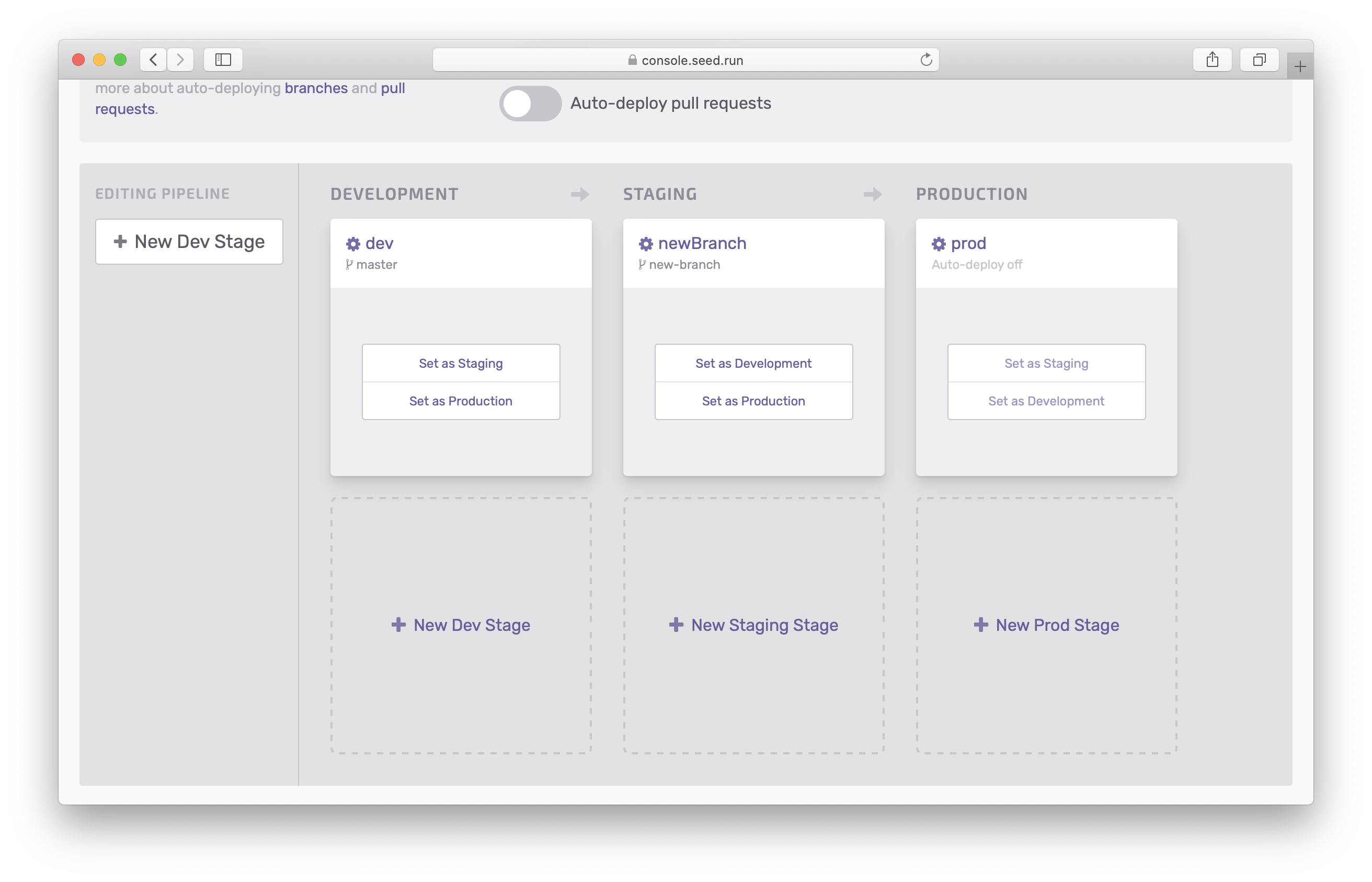Open settings gear for dev stage
The height and width of the screenshot is (882, 1372).
click(353, 244)
